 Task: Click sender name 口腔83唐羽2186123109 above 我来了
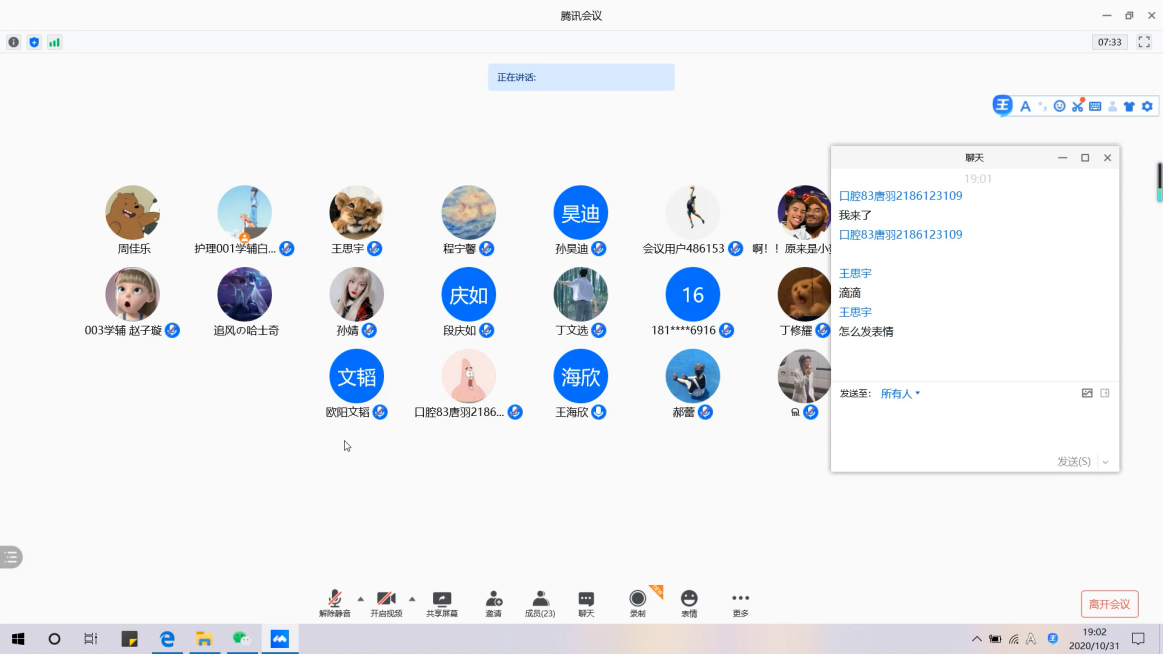point(900,196)
